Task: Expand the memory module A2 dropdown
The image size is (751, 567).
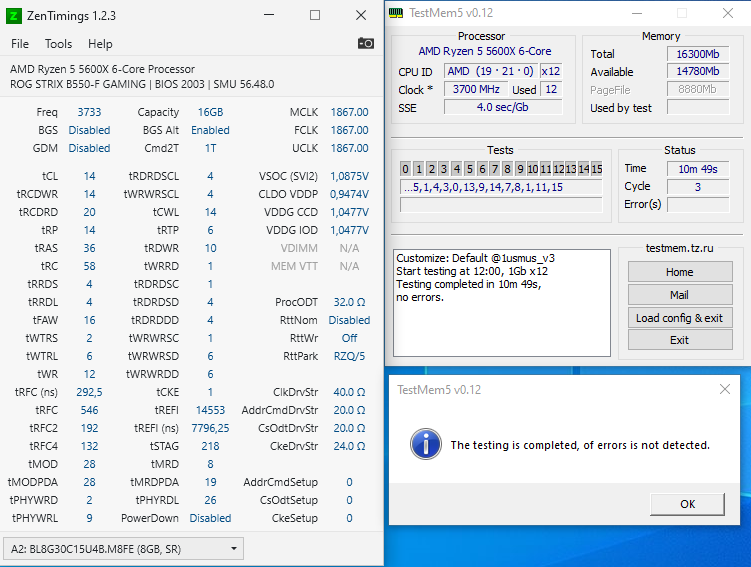Action: click(124, 549)
